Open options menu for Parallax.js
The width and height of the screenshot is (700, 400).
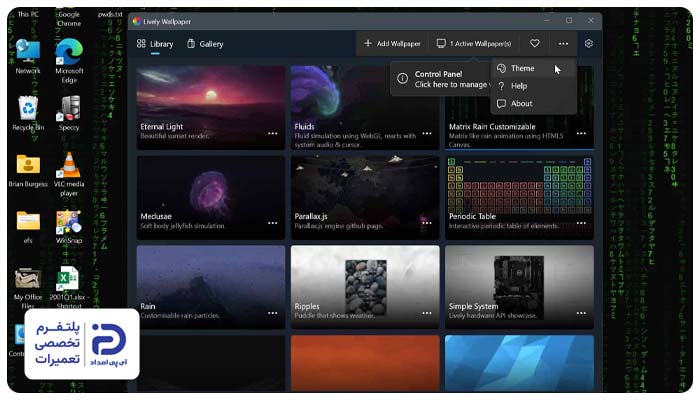click(x=427, y=223)
